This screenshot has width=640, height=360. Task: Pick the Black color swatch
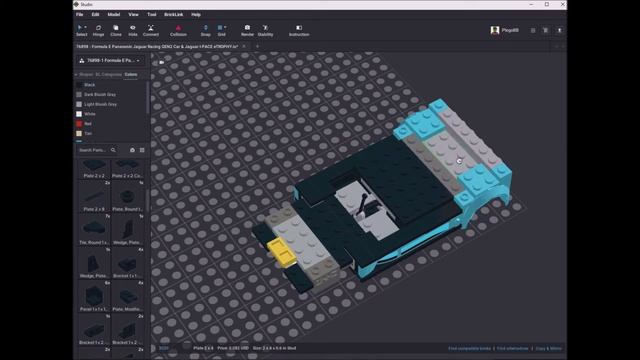pyautogui.click(x=79, y=85)
